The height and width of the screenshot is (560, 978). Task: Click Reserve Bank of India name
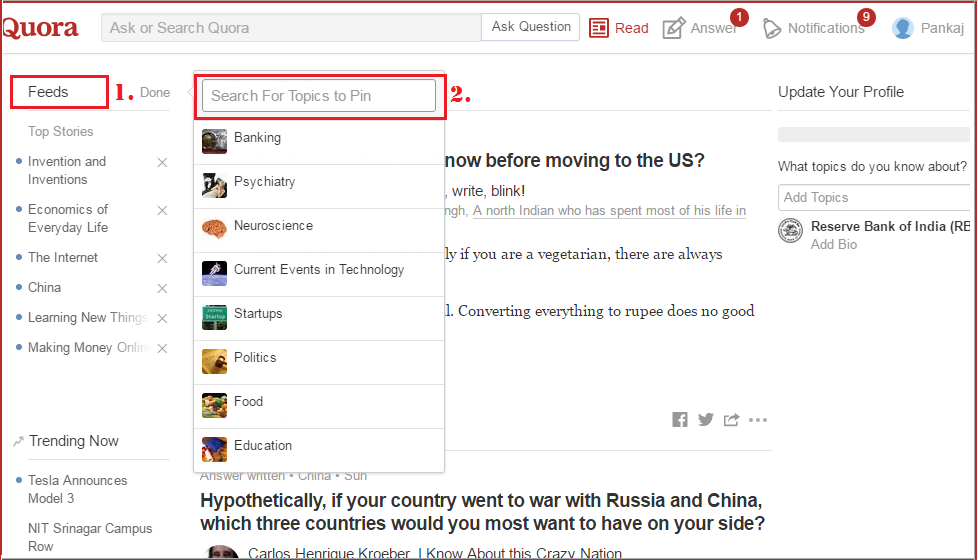(890, 226)
